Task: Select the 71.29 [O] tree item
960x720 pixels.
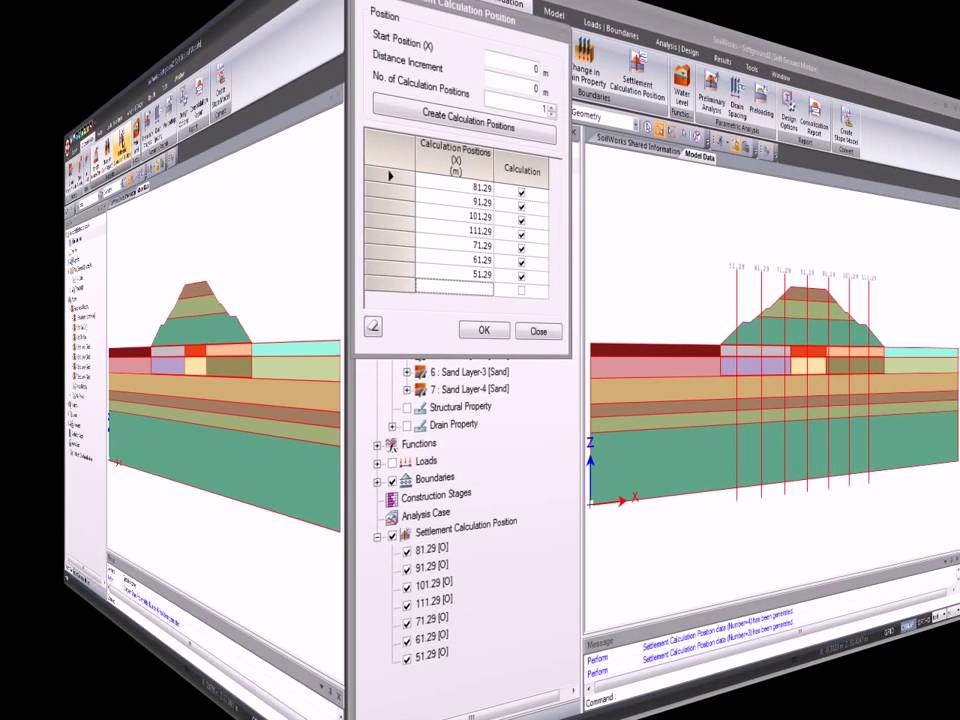Action: (x=432, y=619)
